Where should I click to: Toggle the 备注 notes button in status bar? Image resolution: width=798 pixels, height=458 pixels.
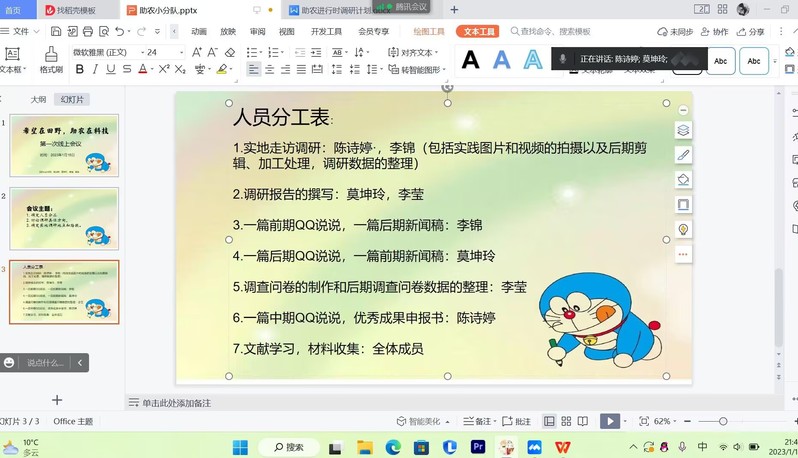(477, 421)
